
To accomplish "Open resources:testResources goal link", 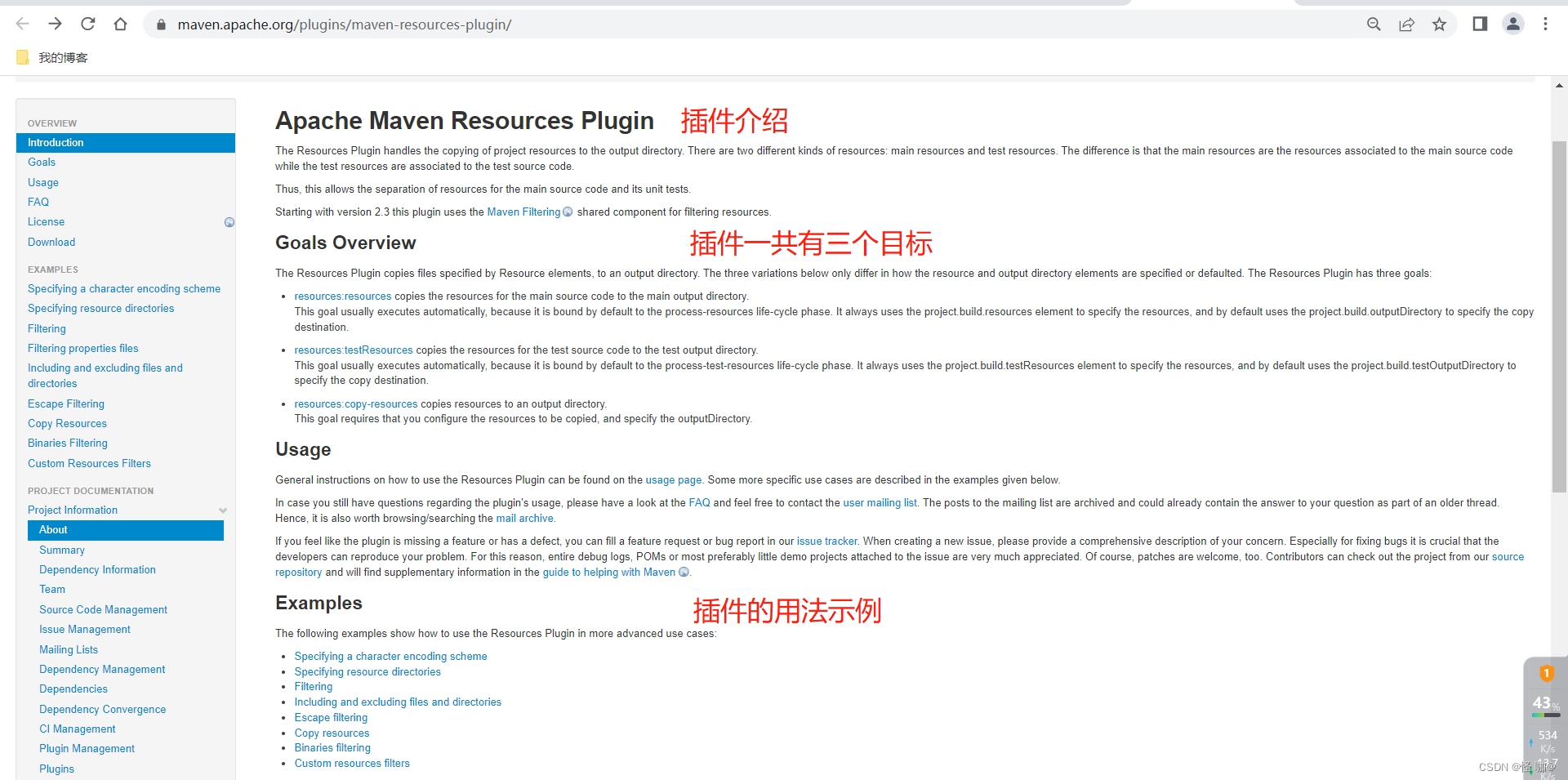I will 354,350.
